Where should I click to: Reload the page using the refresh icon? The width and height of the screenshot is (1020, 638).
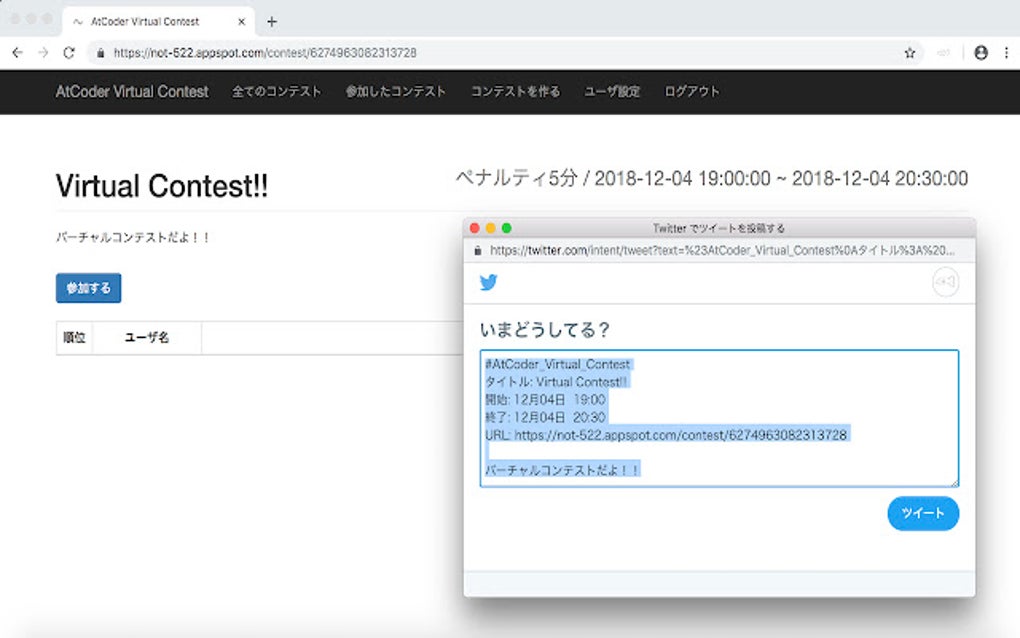(x=67, y=52)
